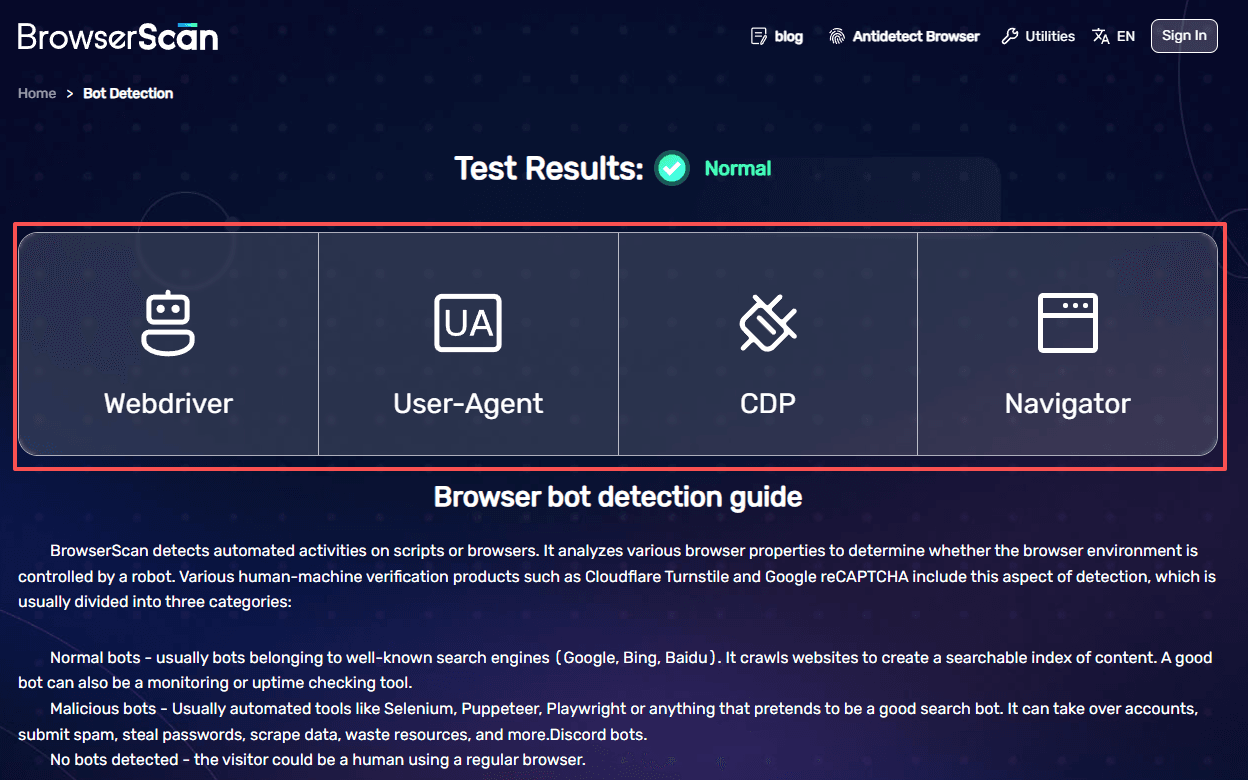1248x780 pixels.
Task: Click the blog document icon
Action: pyautogui.click(x=759, y=36)
